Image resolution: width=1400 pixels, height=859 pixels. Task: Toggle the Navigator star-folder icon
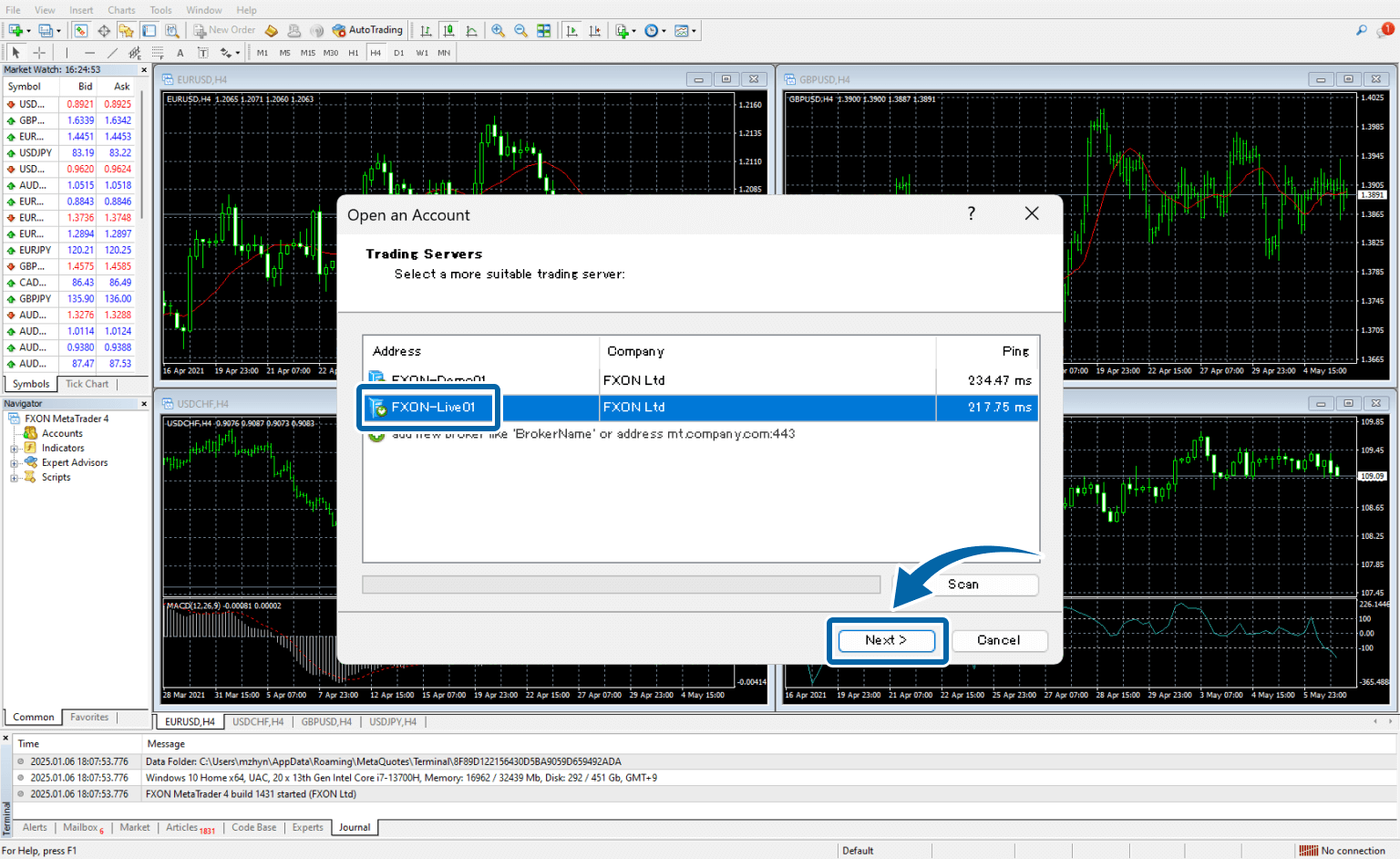click(126, 31)
